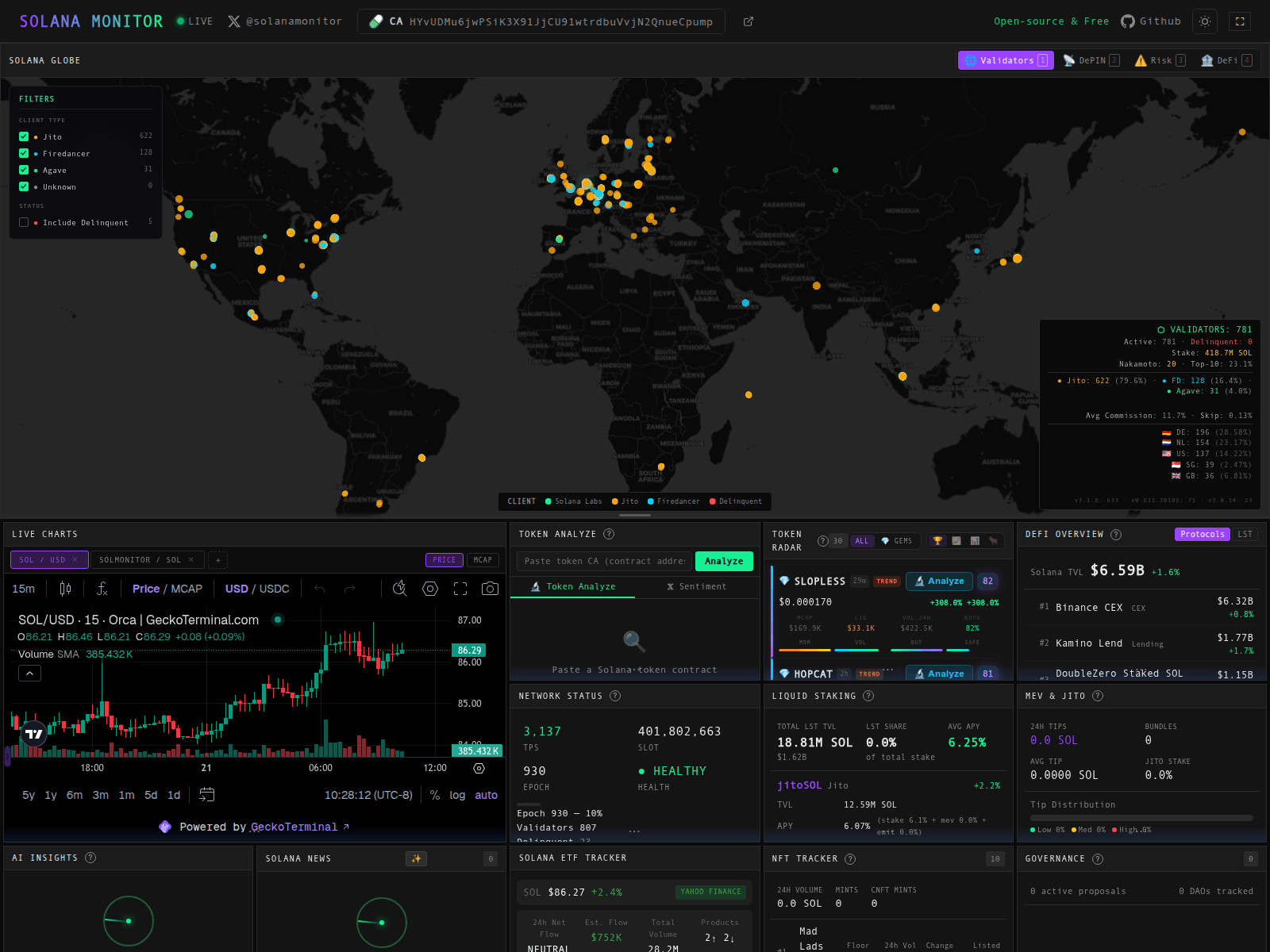Open the 10:28:12 (UTC-8) timezone menu

click(368, 795)
